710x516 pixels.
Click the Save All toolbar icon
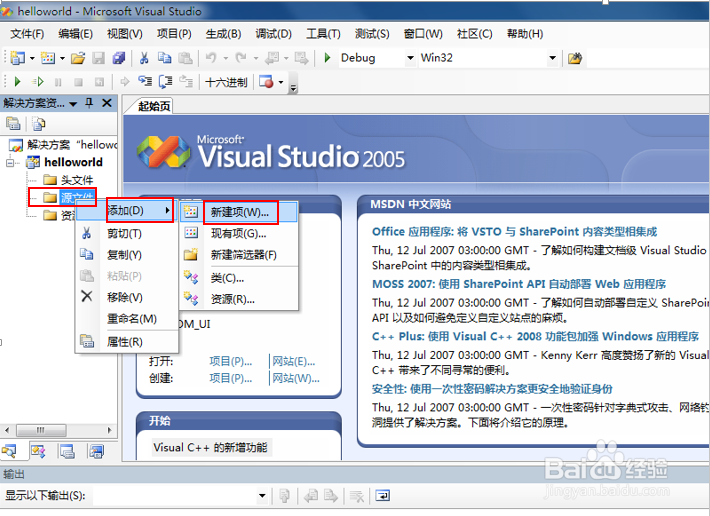click(x=119, y=58)
